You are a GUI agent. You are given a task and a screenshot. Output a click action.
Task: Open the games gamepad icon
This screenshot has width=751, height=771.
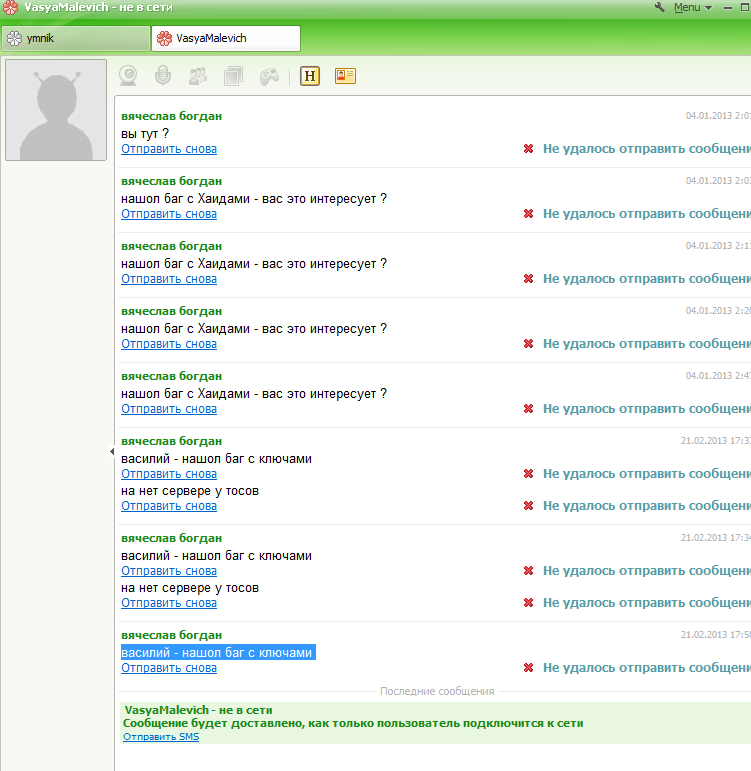(x=269, y=77)
